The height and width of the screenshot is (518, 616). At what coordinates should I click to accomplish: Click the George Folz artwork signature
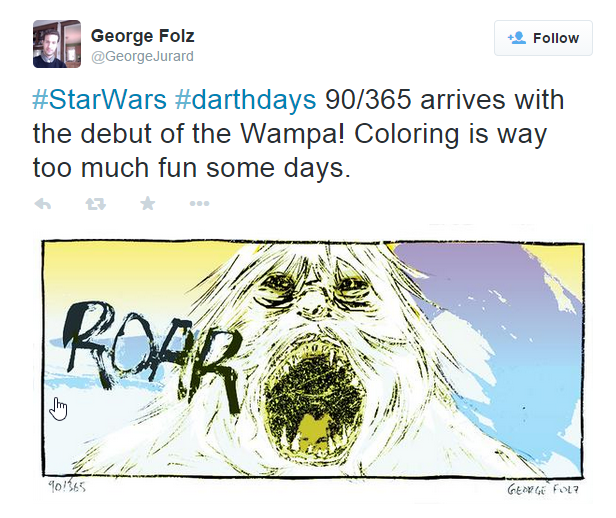point(543,489)
